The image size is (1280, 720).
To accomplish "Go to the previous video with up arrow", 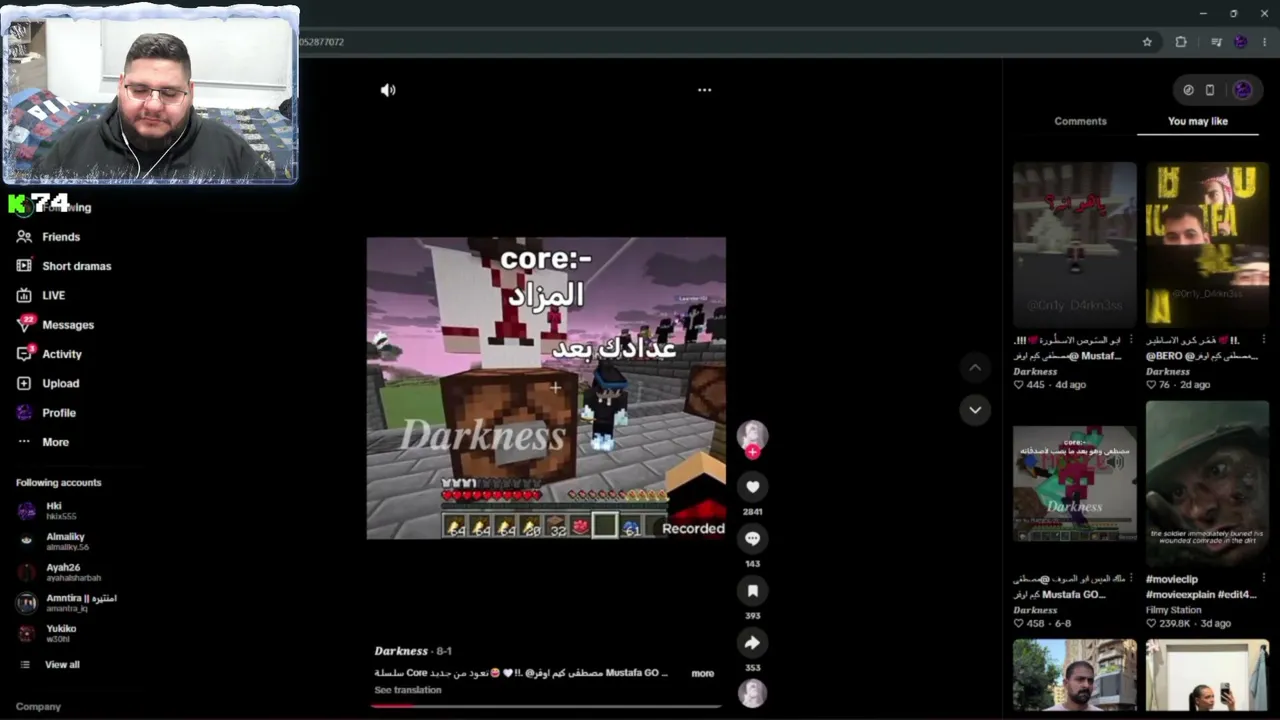I will (x=975, y=367).
